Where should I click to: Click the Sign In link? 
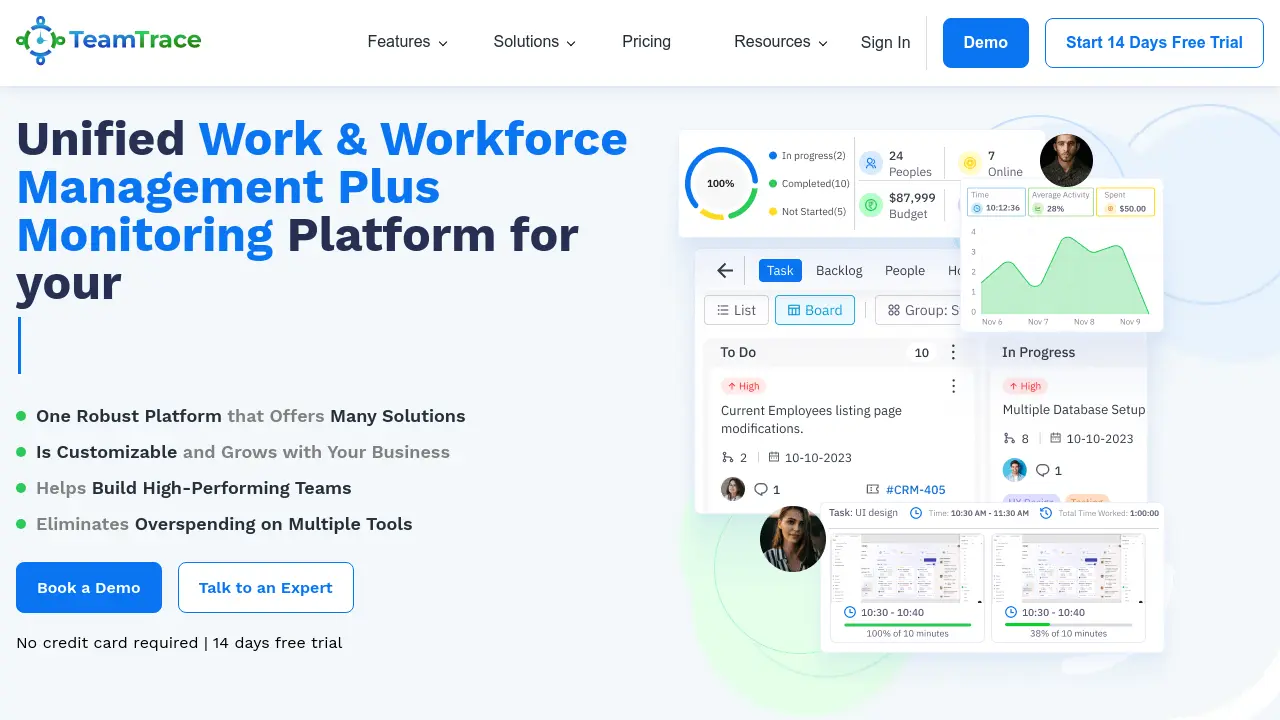tap(885, 42)
